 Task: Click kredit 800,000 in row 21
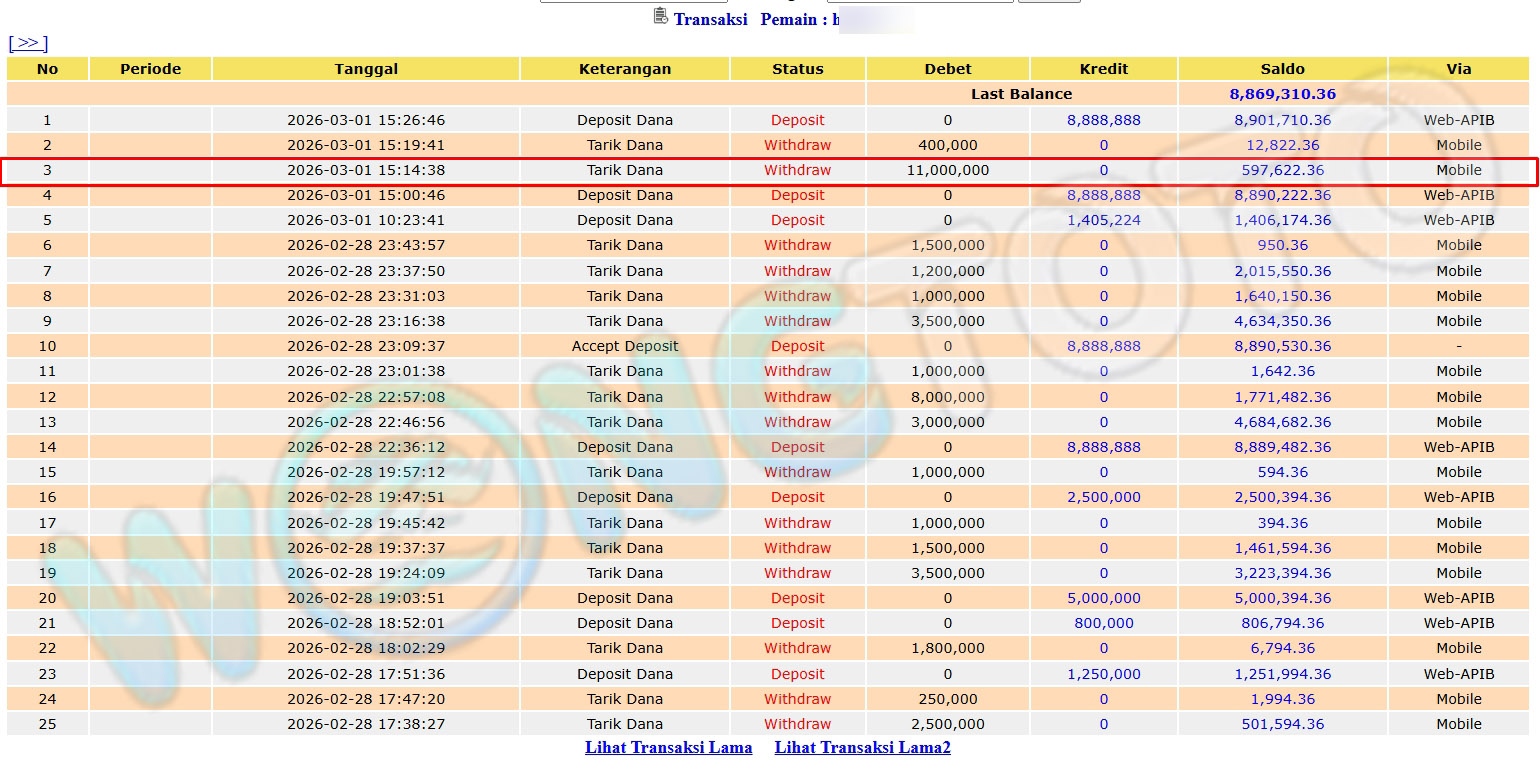pos(1103,623)
